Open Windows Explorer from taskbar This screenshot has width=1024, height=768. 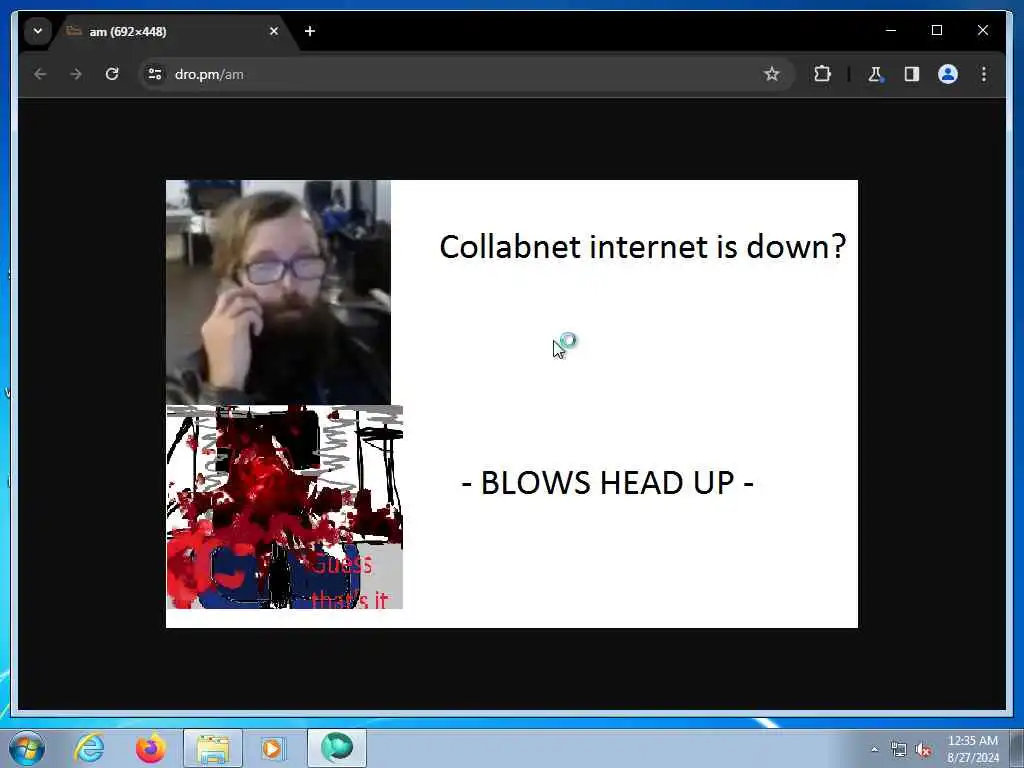point(213,748)
